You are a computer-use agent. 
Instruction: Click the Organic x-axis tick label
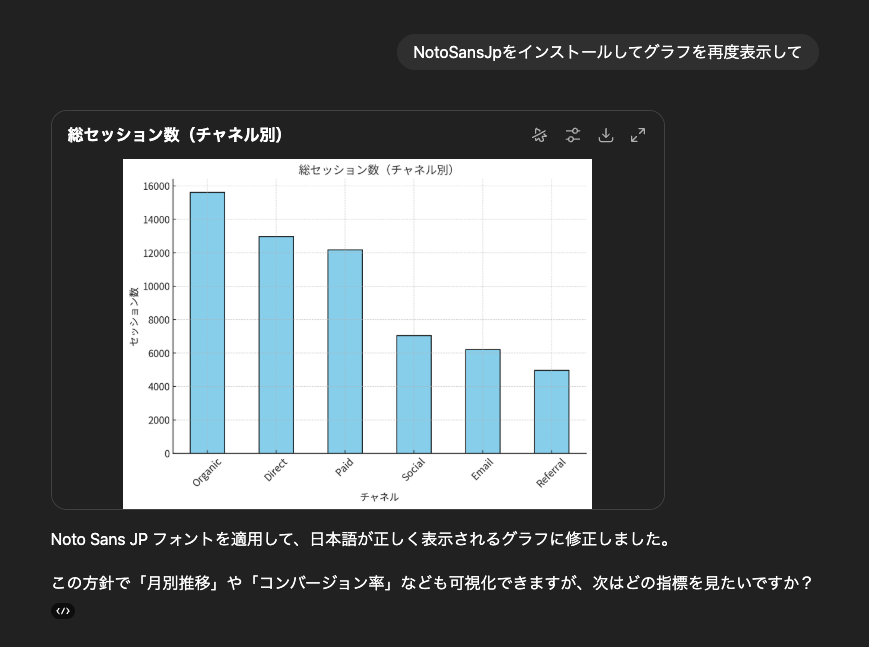[208, 470]
